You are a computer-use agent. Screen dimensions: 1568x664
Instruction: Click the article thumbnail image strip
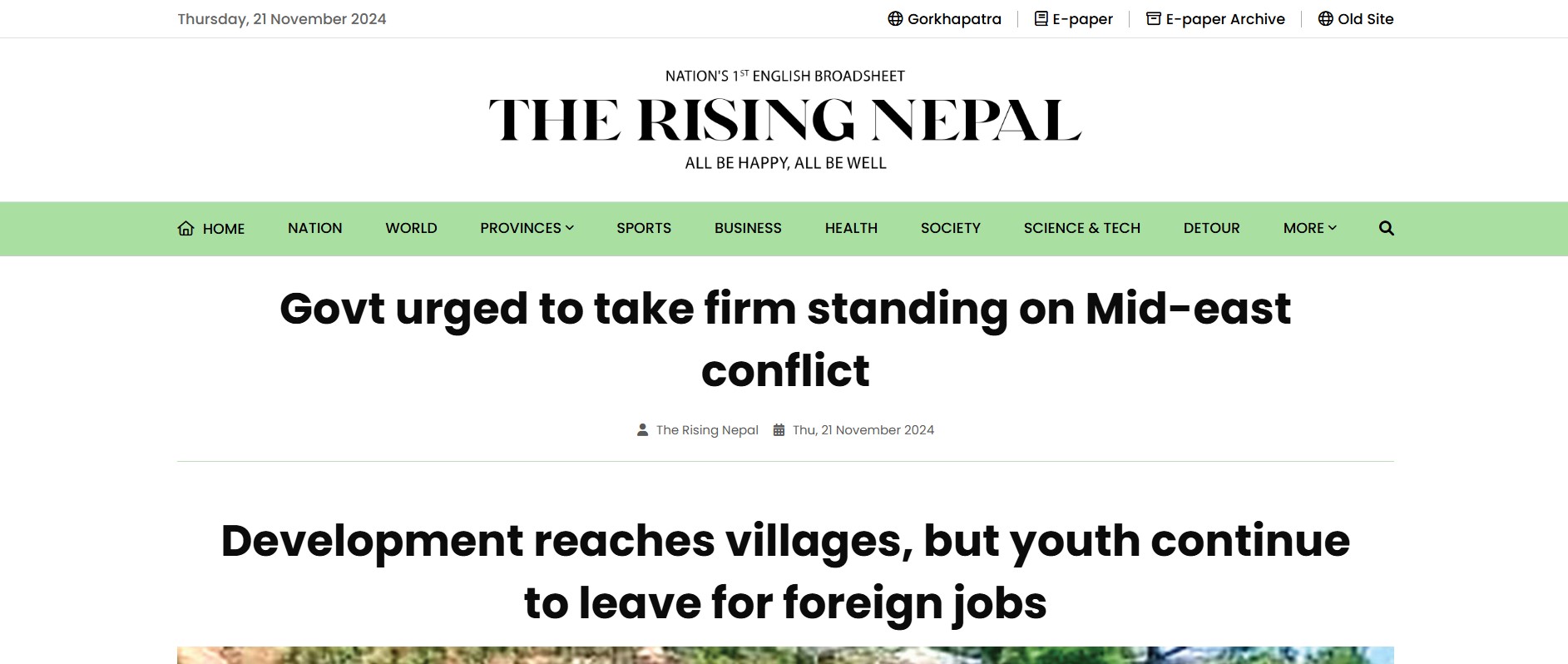784,655
